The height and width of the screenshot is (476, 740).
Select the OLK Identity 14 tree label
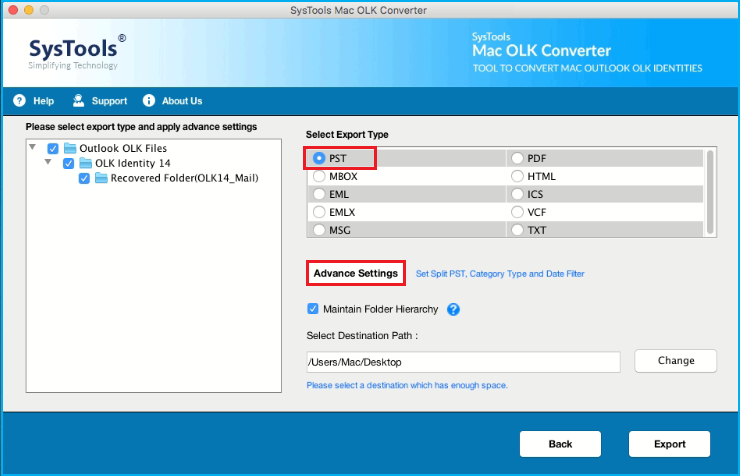(133, 163)
